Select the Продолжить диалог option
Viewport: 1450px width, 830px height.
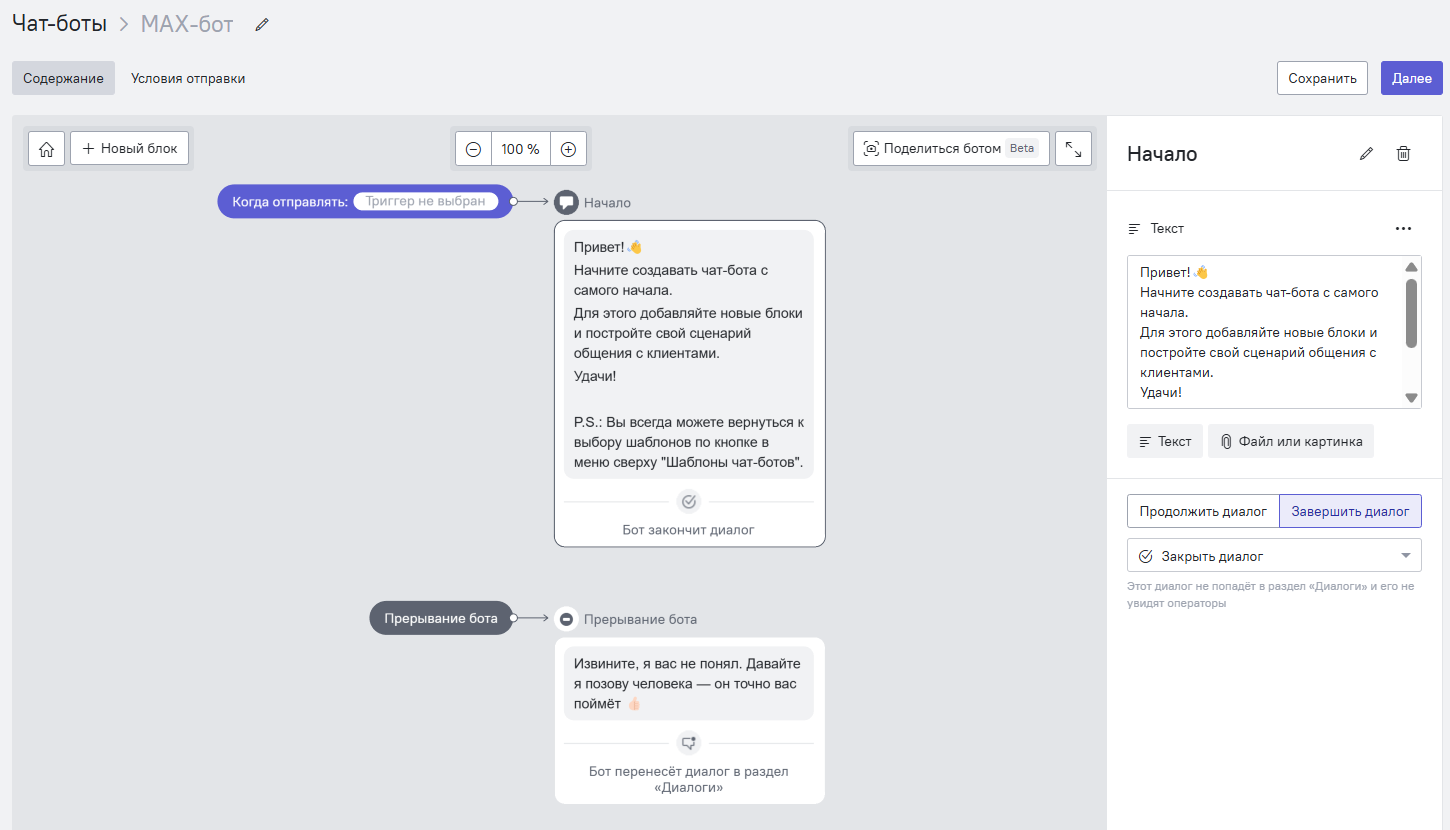[1203, 511]
